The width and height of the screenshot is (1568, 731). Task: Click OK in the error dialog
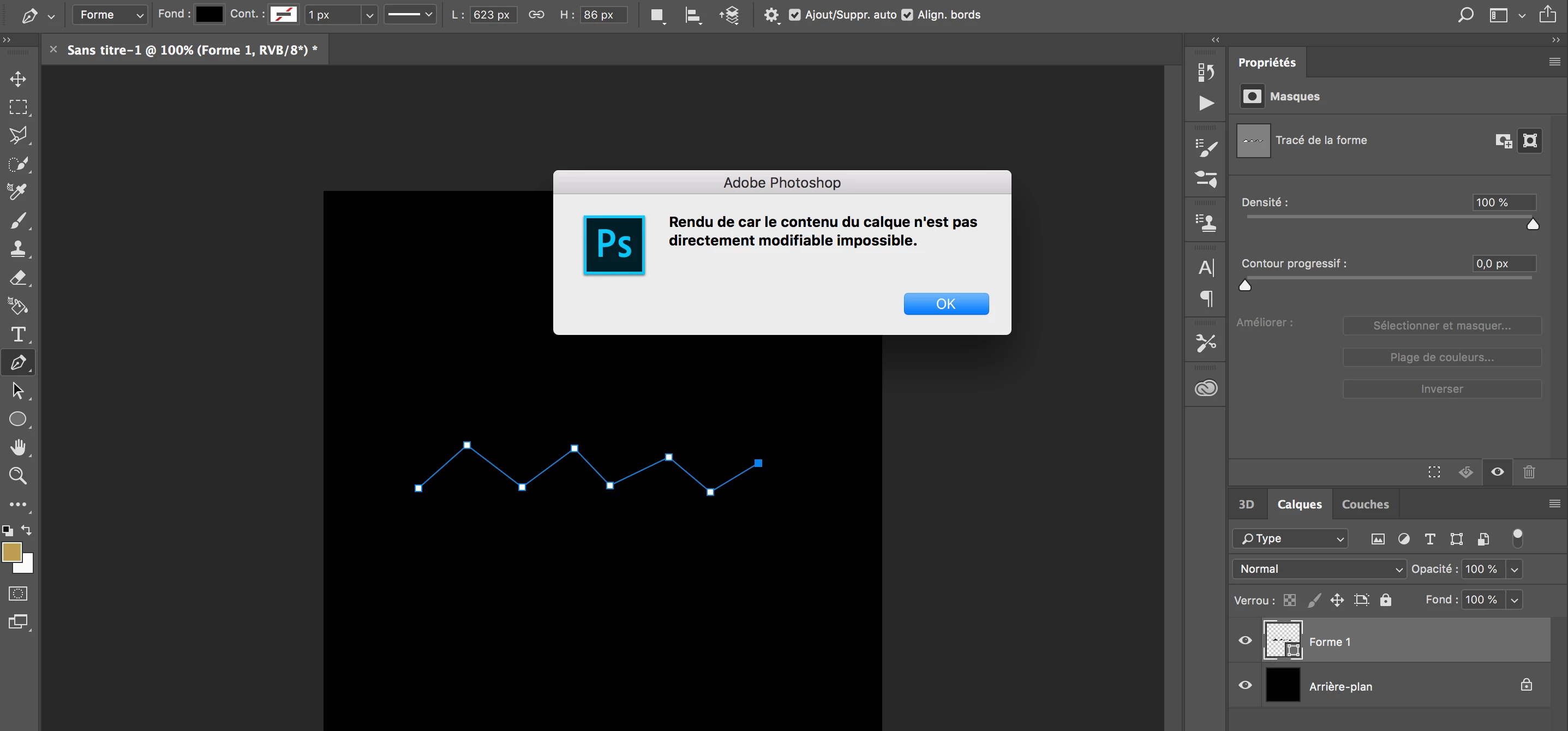[x=945, y=304]
